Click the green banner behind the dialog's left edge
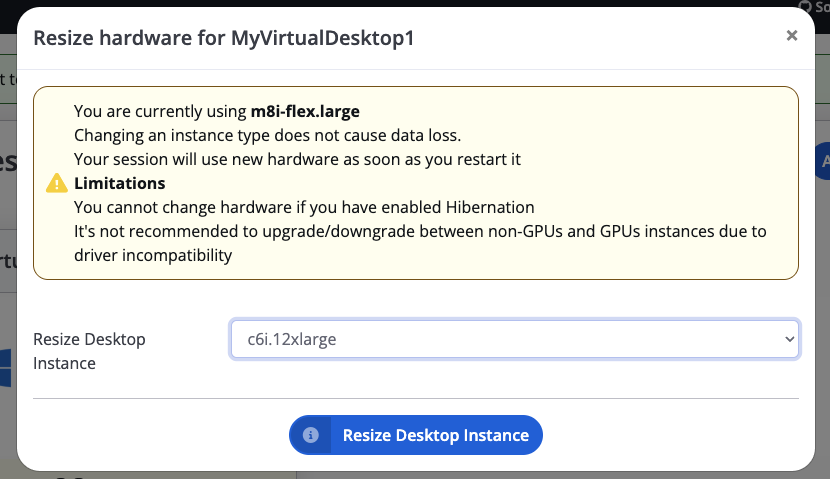 (7, 78)
